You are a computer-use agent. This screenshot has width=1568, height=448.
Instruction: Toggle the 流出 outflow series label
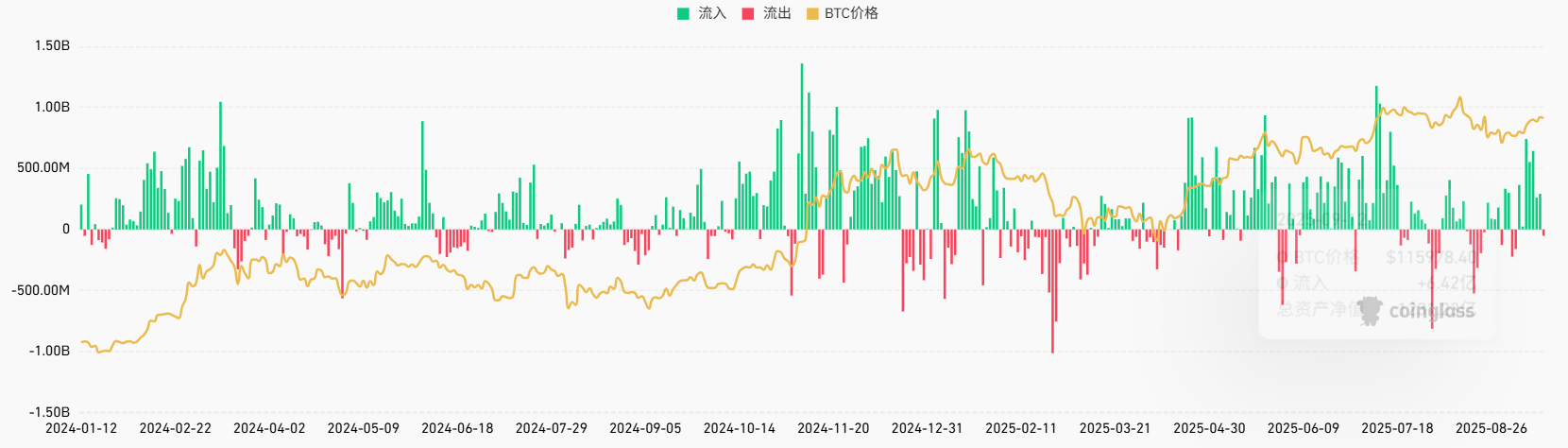[x=776, y=13]
